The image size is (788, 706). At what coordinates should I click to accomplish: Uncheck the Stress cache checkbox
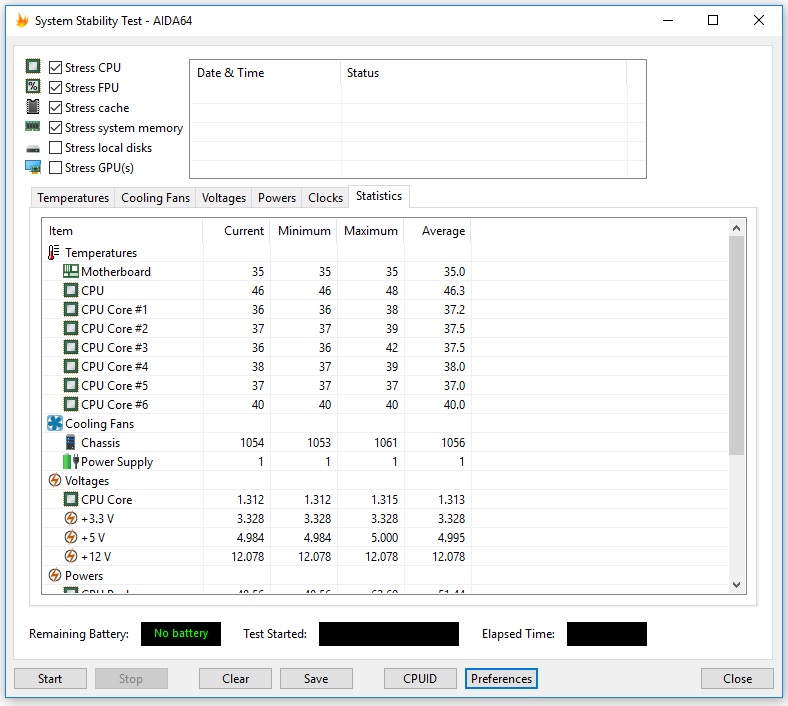point(55,108)
